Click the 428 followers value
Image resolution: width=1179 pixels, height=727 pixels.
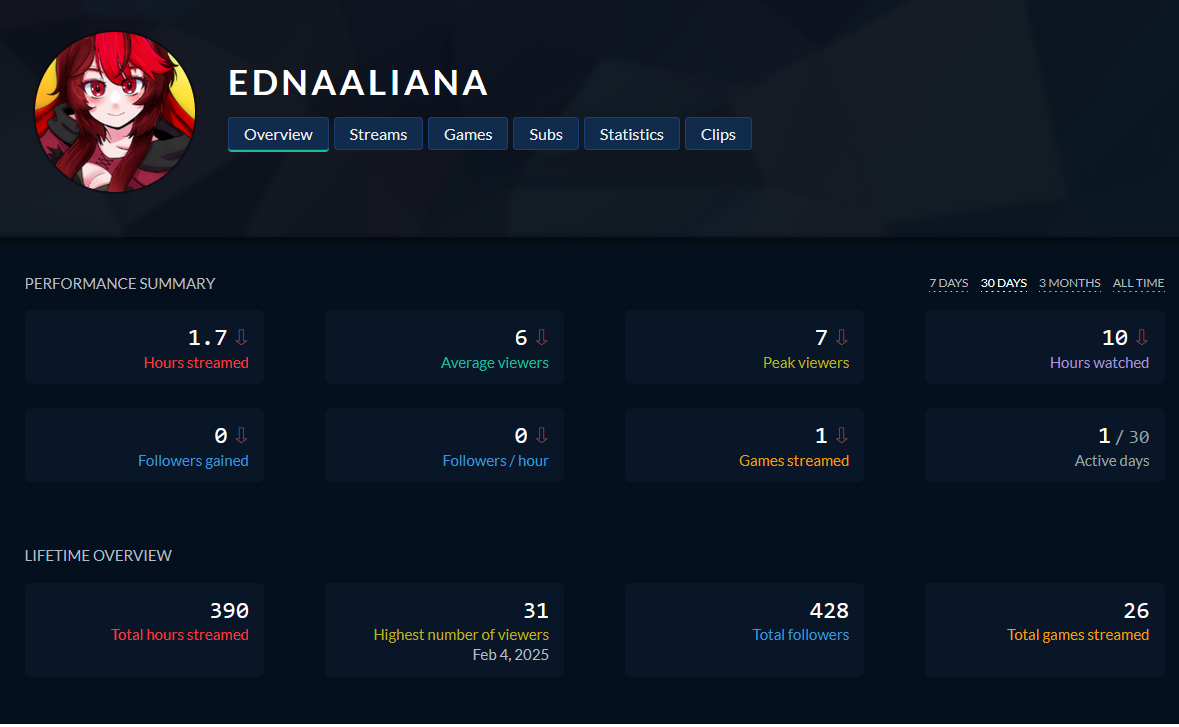tap(829, 610)
